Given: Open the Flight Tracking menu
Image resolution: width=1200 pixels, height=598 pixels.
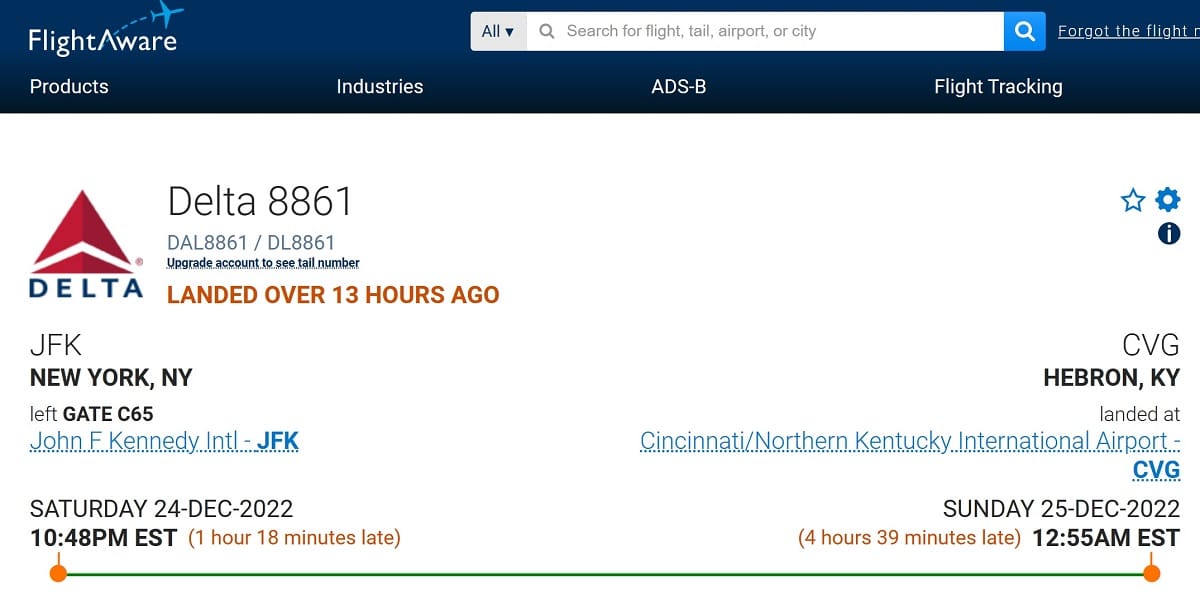Looking at the screenshot, I should pyautogui.click(x=998, y=87).
